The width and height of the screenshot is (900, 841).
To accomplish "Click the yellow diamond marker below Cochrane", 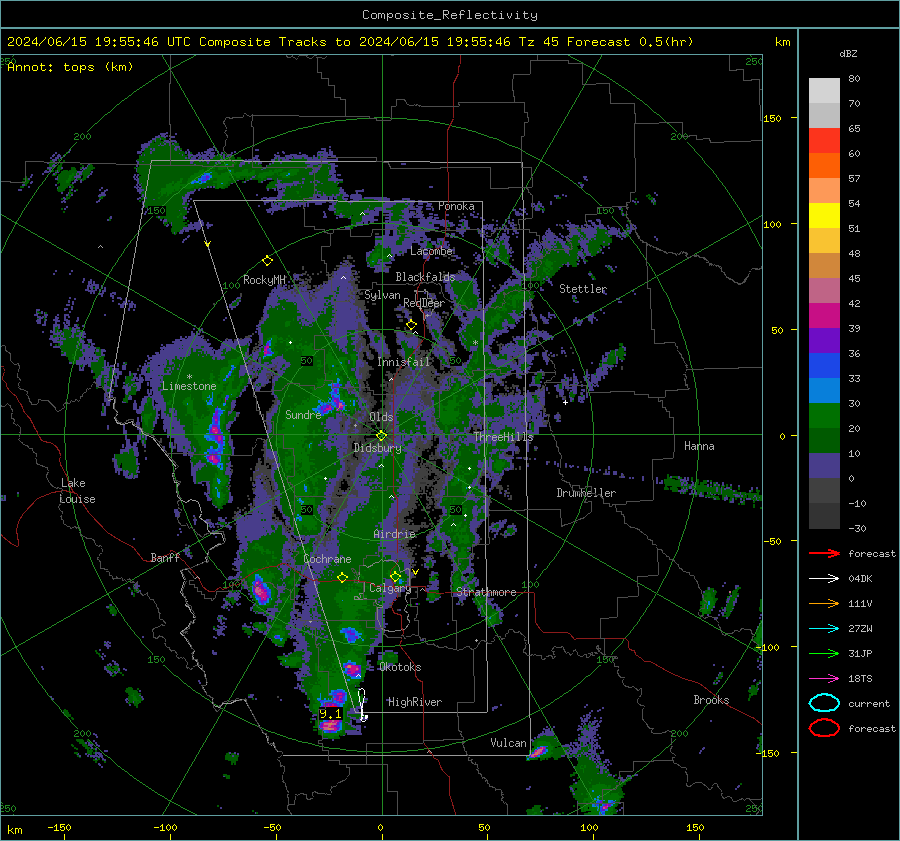I will [x=342, y=577].
